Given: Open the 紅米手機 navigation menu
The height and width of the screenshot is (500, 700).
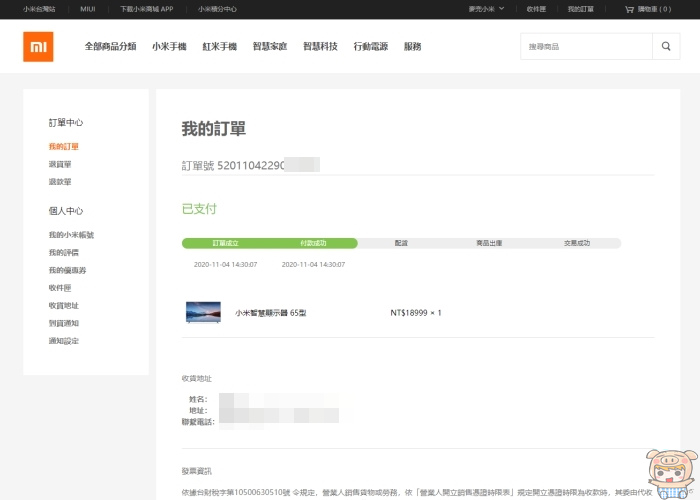Looking at the screenshot, I should click(x=219, y=47).
